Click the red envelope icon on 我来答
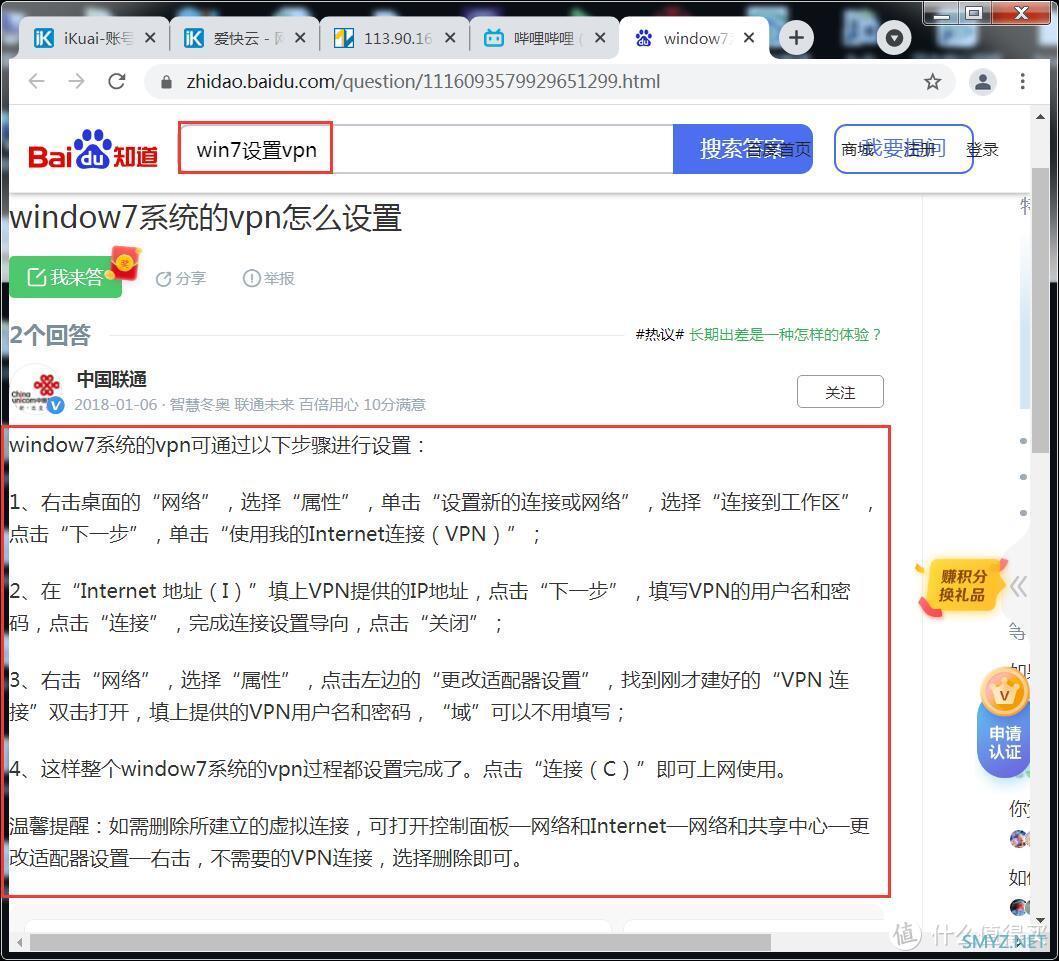 point(125,263)
